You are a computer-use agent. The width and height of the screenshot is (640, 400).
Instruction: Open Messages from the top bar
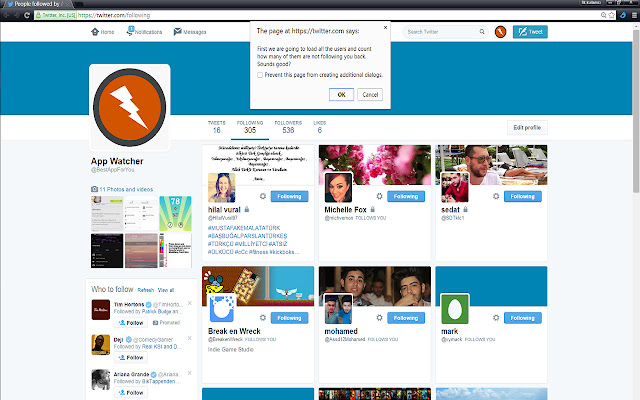189,32
